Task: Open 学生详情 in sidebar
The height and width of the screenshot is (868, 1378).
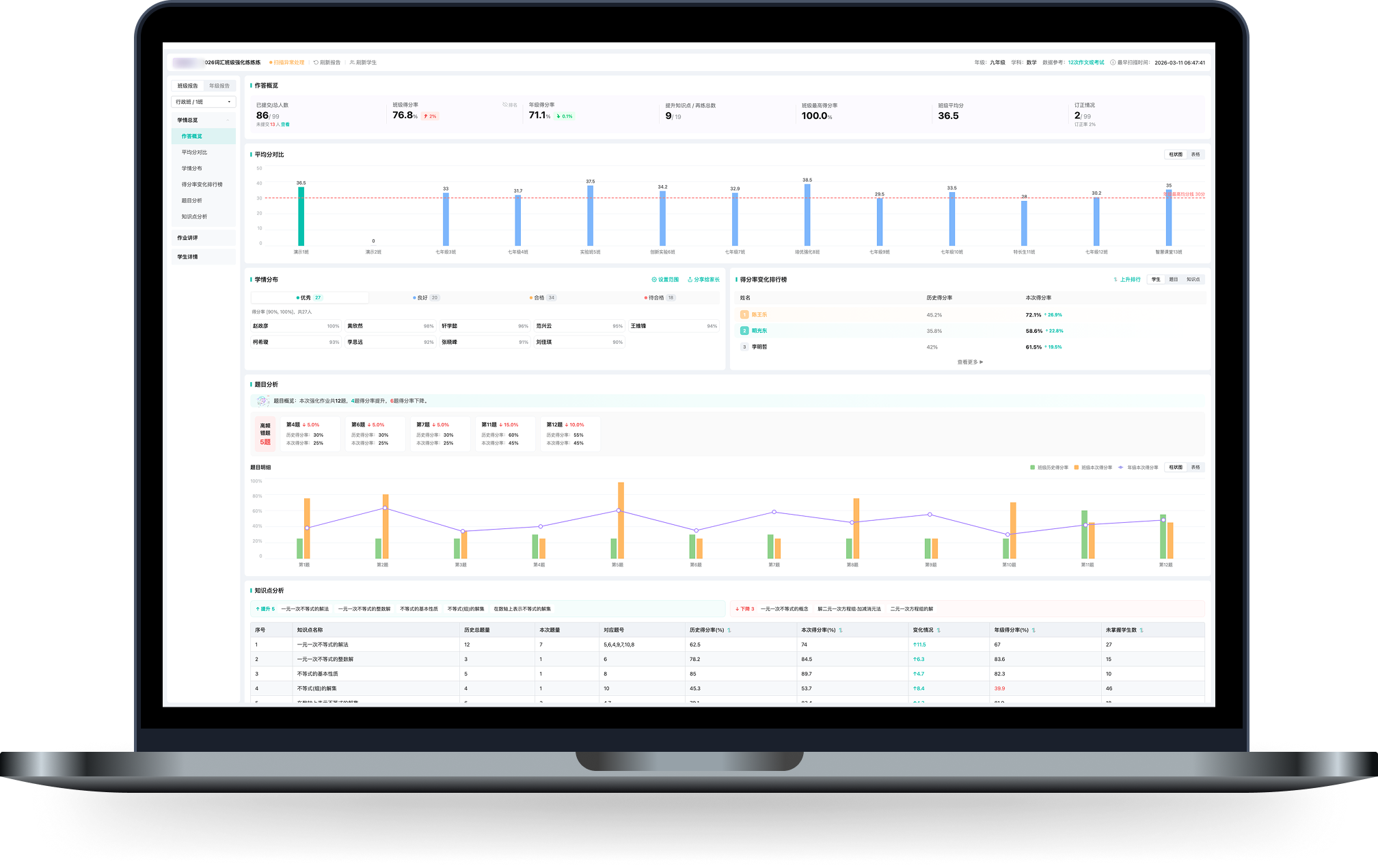Action: (204, 257)
